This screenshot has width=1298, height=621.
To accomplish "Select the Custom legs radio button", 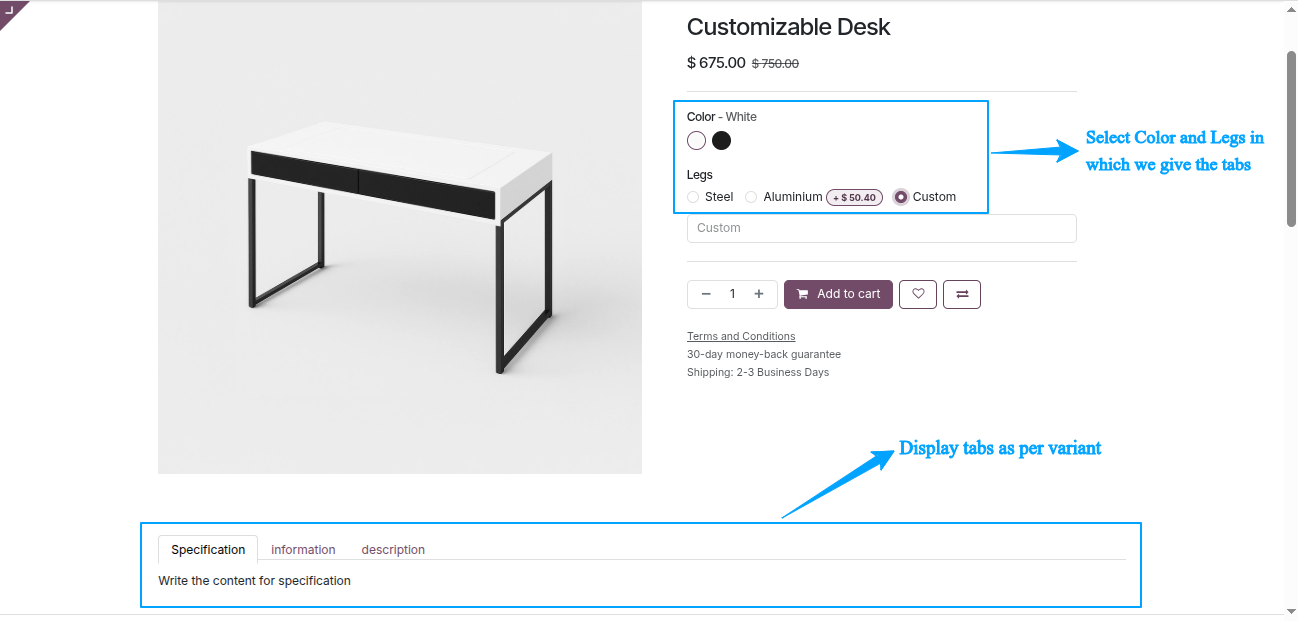I will [x=901, y=197].
